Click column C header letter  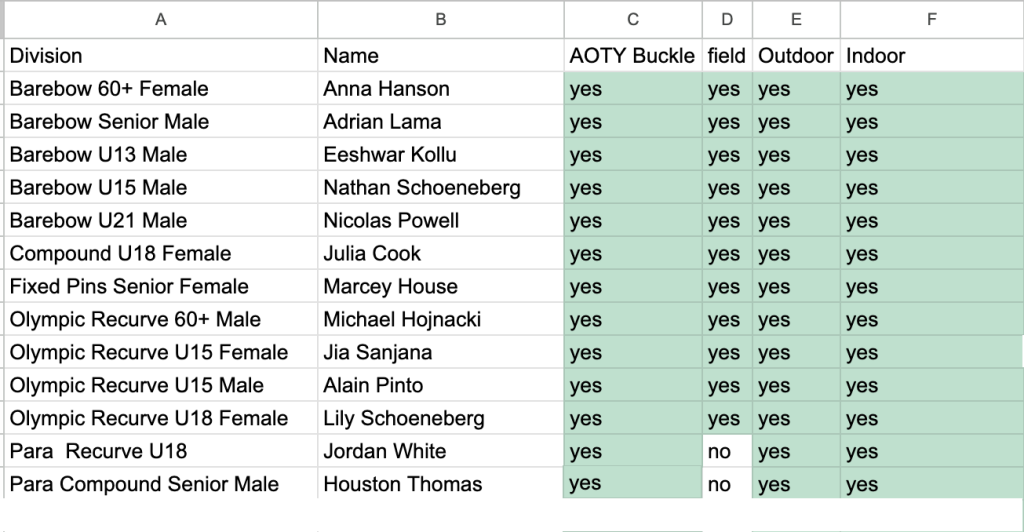(632, 18)
